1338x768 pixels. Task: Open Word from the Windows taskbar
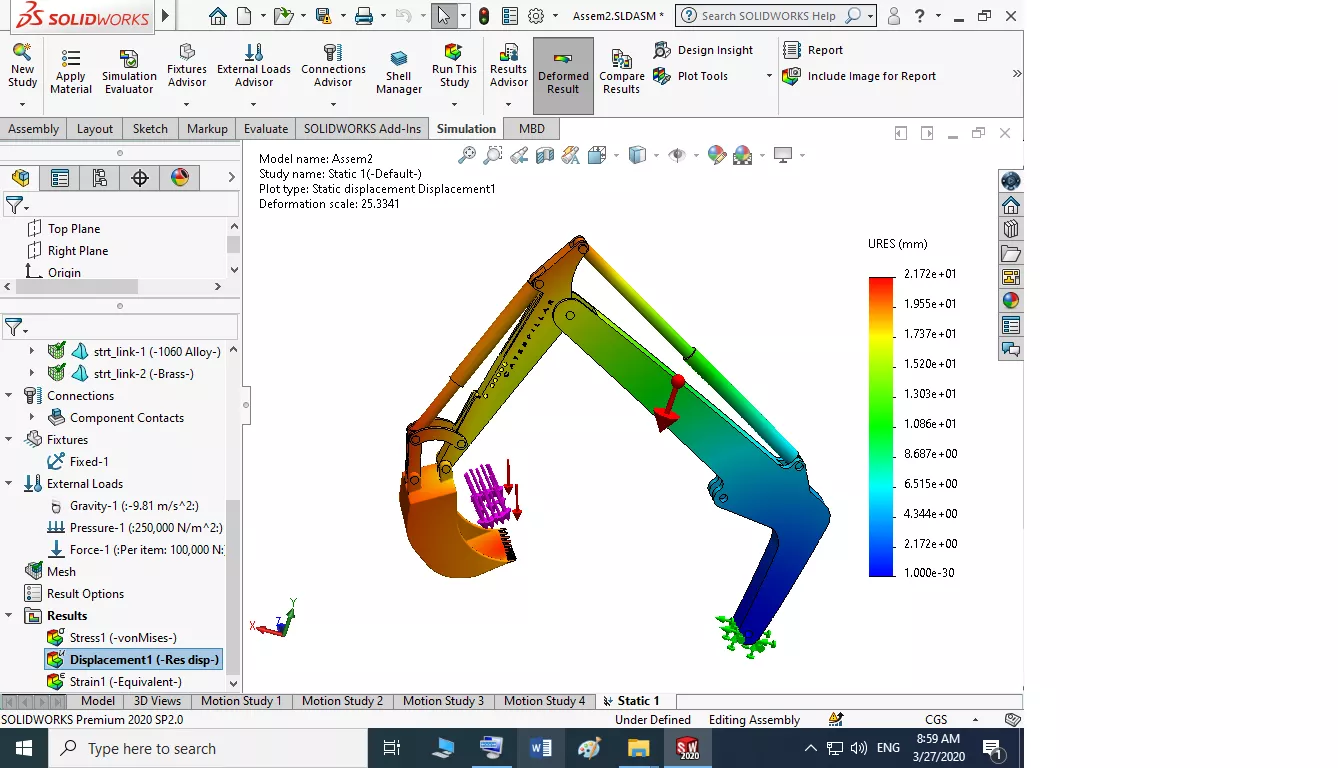tap(541, 748)
